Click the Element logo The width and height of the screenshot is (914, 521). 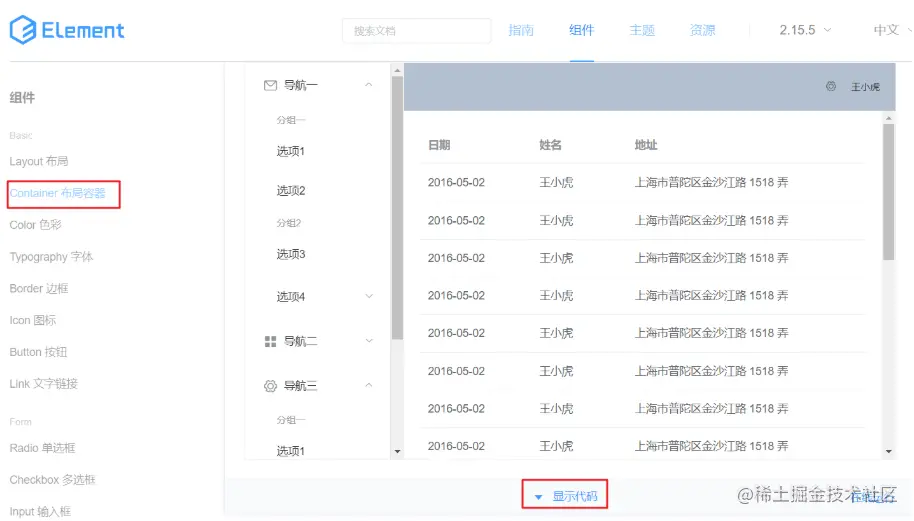67,30
